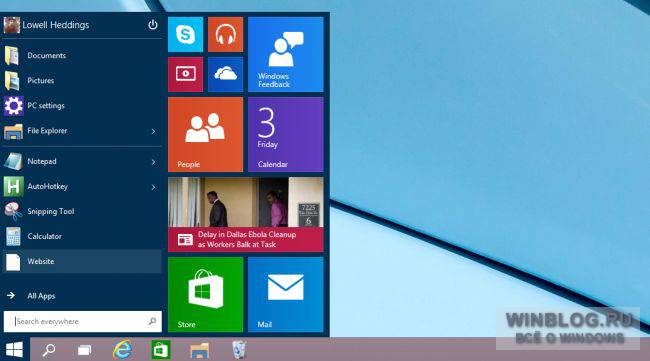The width and height of the screenshot is (650, 361).
Task: Expand AutoHotkey jump list arrow
Action: 153,187
